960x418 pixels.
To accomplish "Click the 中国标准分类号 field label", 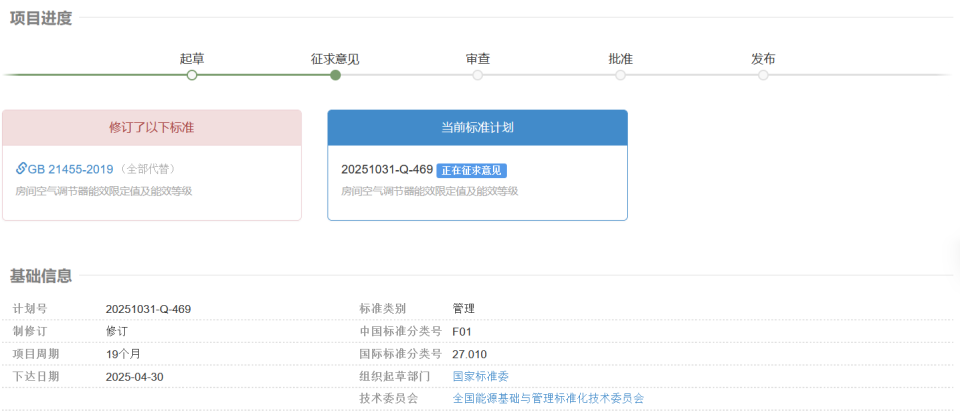I will (400, 332).
